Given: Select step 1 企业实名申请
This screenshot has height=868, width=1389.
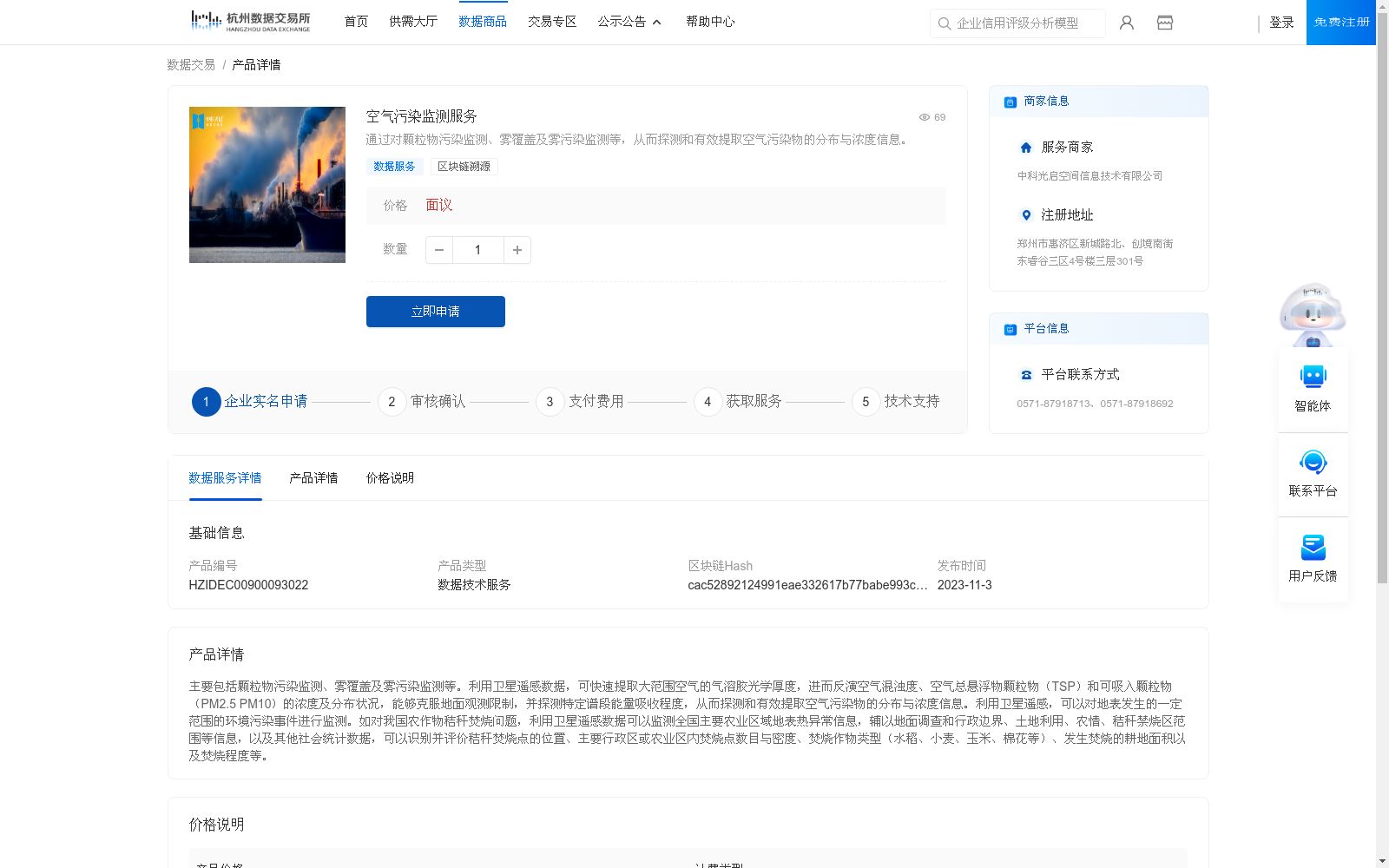Looking at the screenshot, I should click(250, 402).
